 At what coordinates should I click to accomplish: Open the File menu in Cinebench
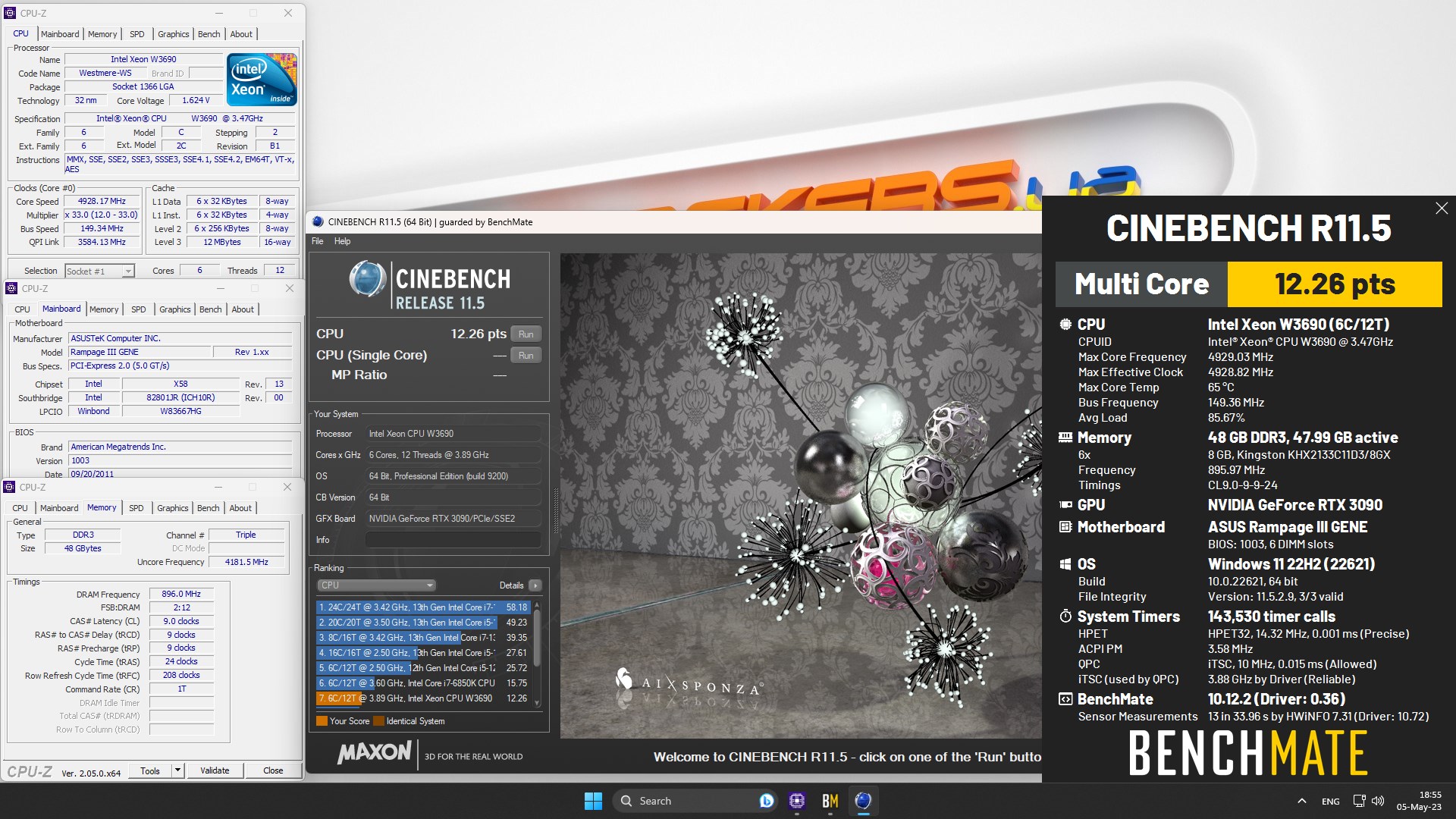click(318, 241)
